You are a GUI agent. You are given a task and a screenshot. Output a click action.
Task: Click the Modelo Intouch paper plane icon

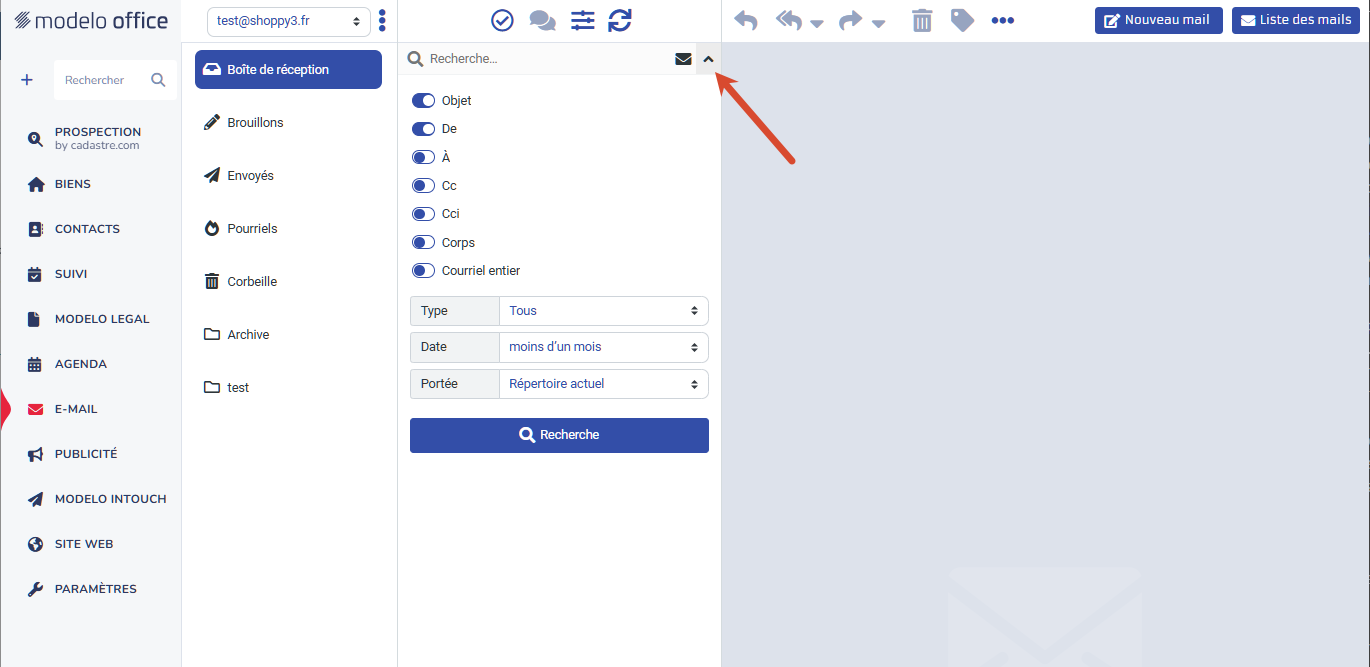pyautogui.click(x=35, y=499)
